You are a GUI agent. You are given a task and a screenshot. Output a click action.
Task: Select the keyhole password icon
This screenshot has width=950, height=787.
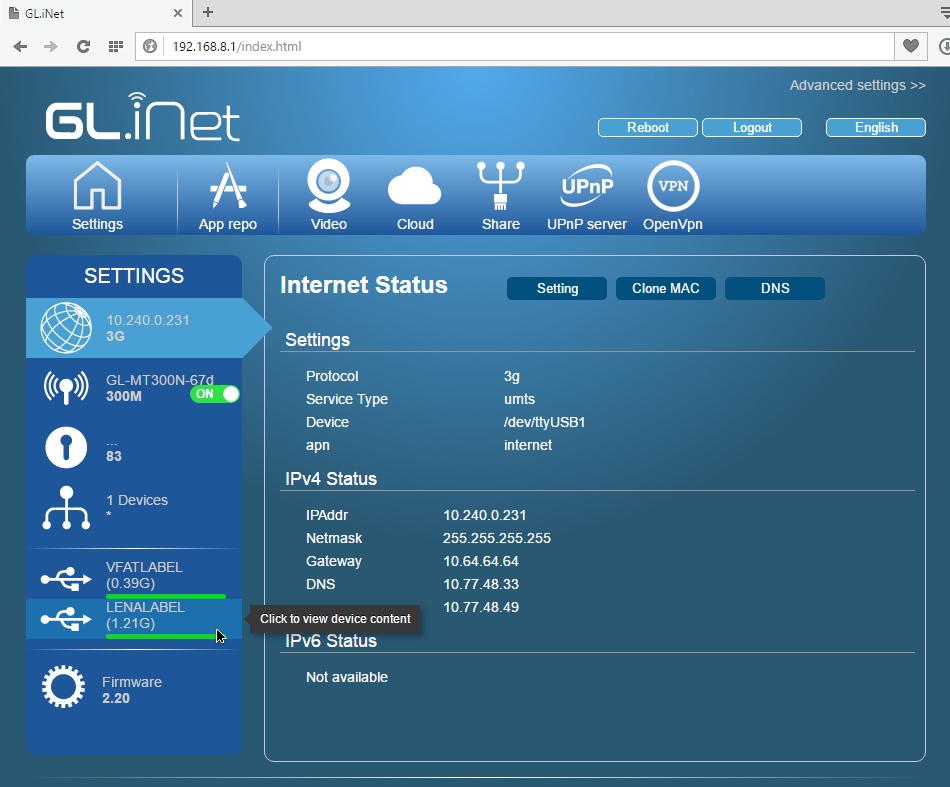coord(66,448)
